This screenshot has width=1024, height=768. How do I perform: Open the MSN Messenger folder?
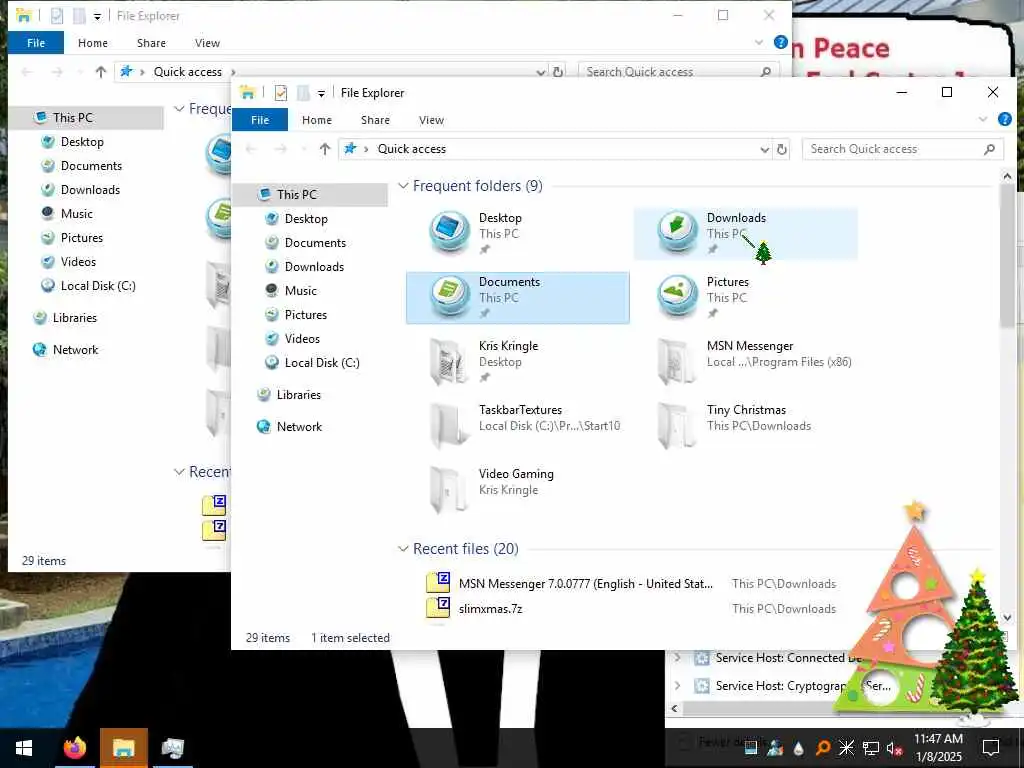pos(745,361)
